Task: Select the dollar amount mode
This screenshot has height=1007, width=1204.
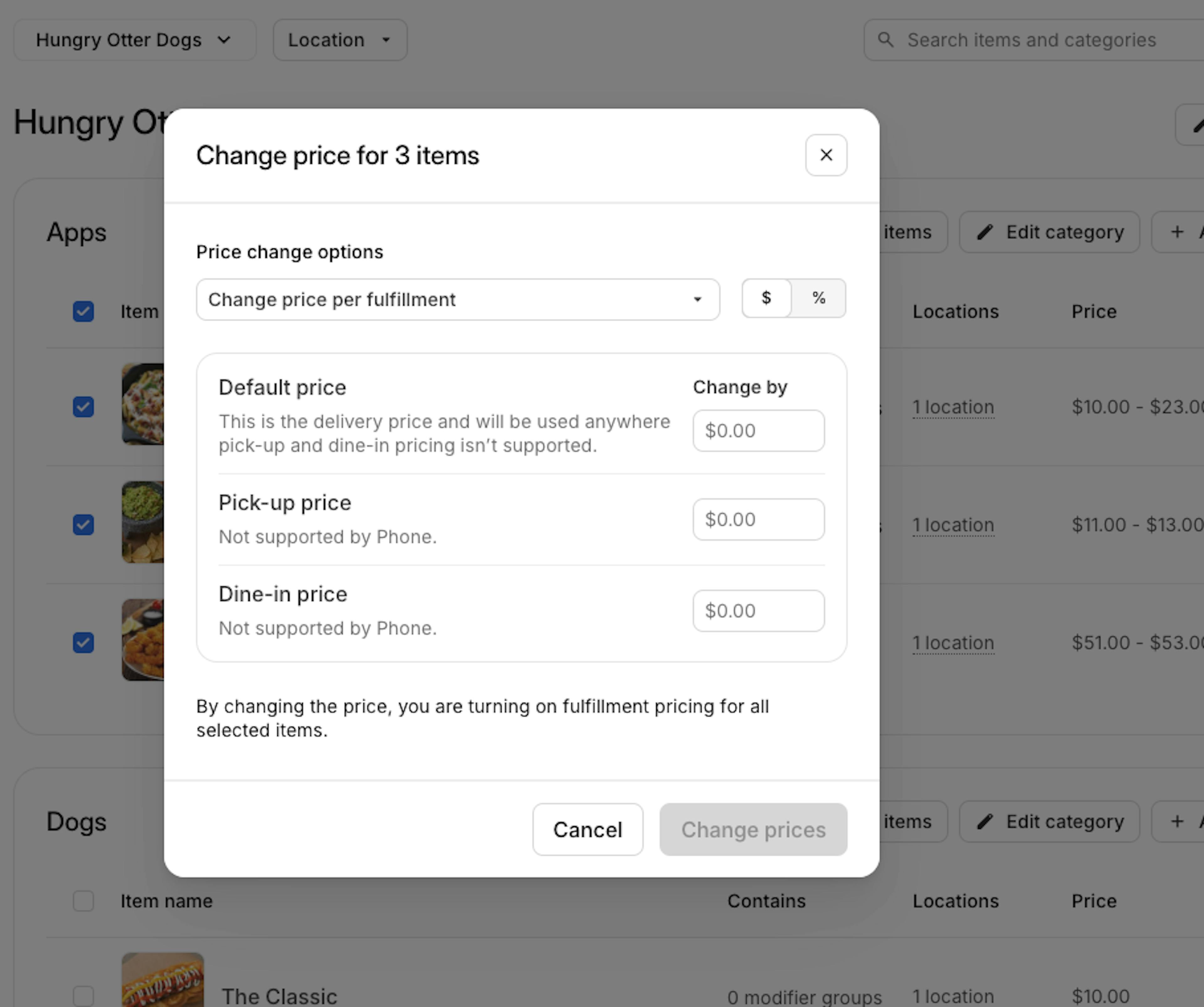Action: point(766,298)
